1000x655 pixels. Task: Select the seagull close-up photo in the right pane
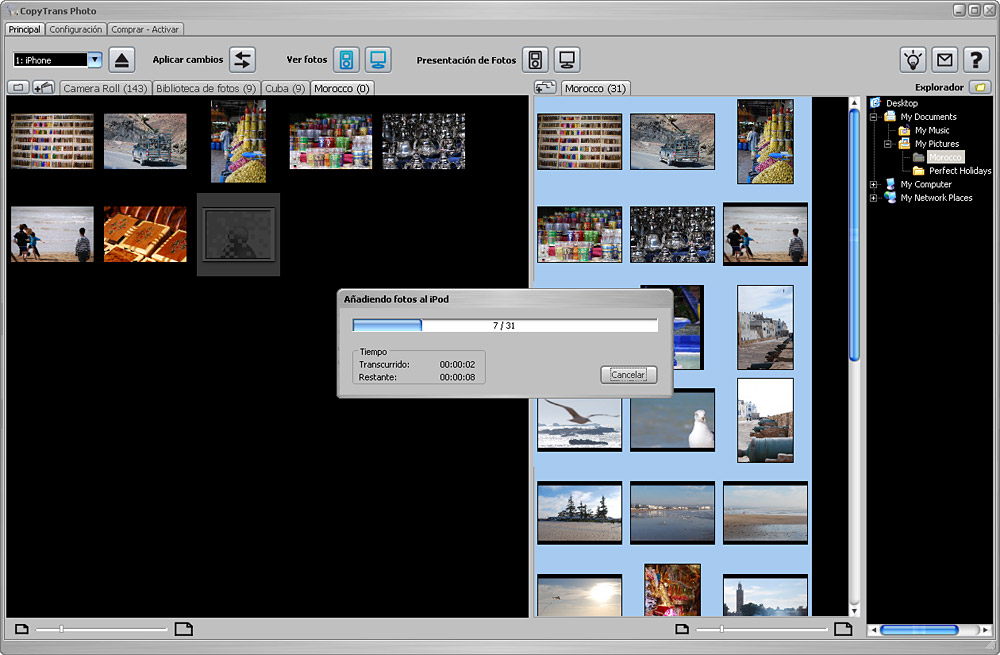click(x=672, y=420)
